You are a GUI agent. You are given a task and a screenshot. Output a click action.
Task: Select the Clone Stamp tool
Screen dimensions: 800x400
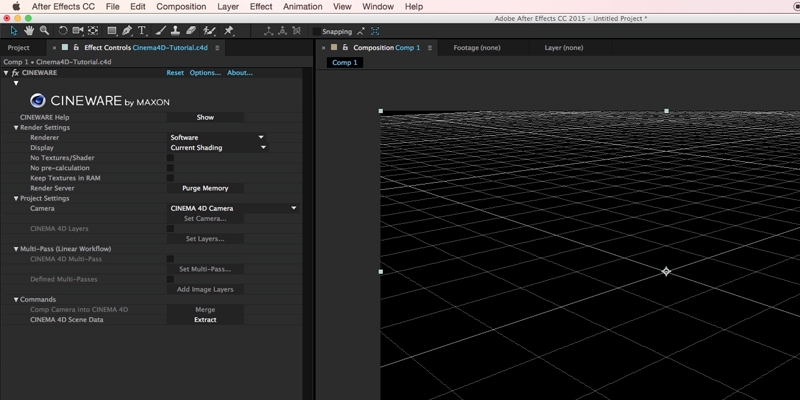click(176, 31)
